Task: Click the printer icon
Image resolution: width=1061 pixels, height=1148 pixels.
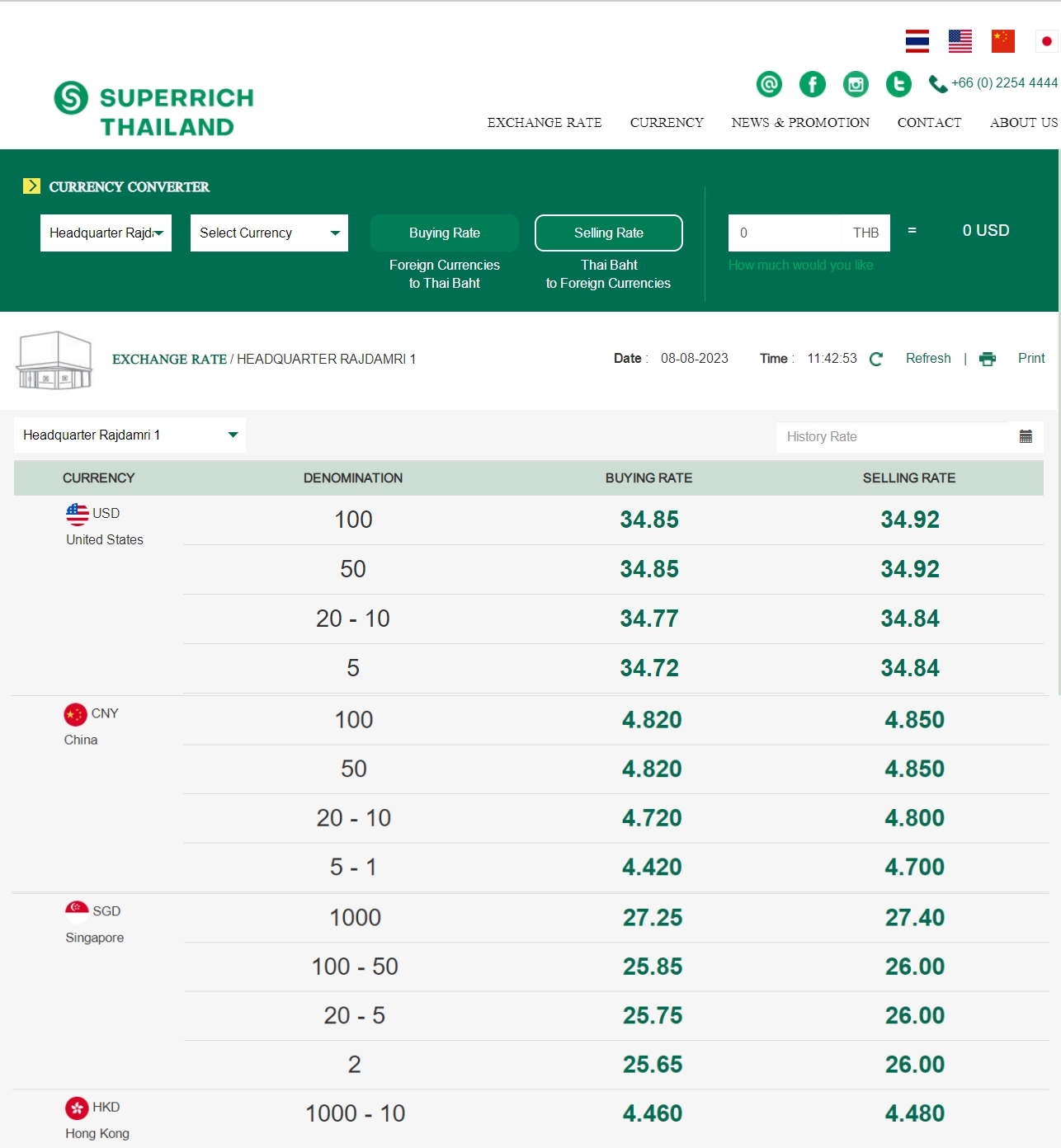Action: 988,359
